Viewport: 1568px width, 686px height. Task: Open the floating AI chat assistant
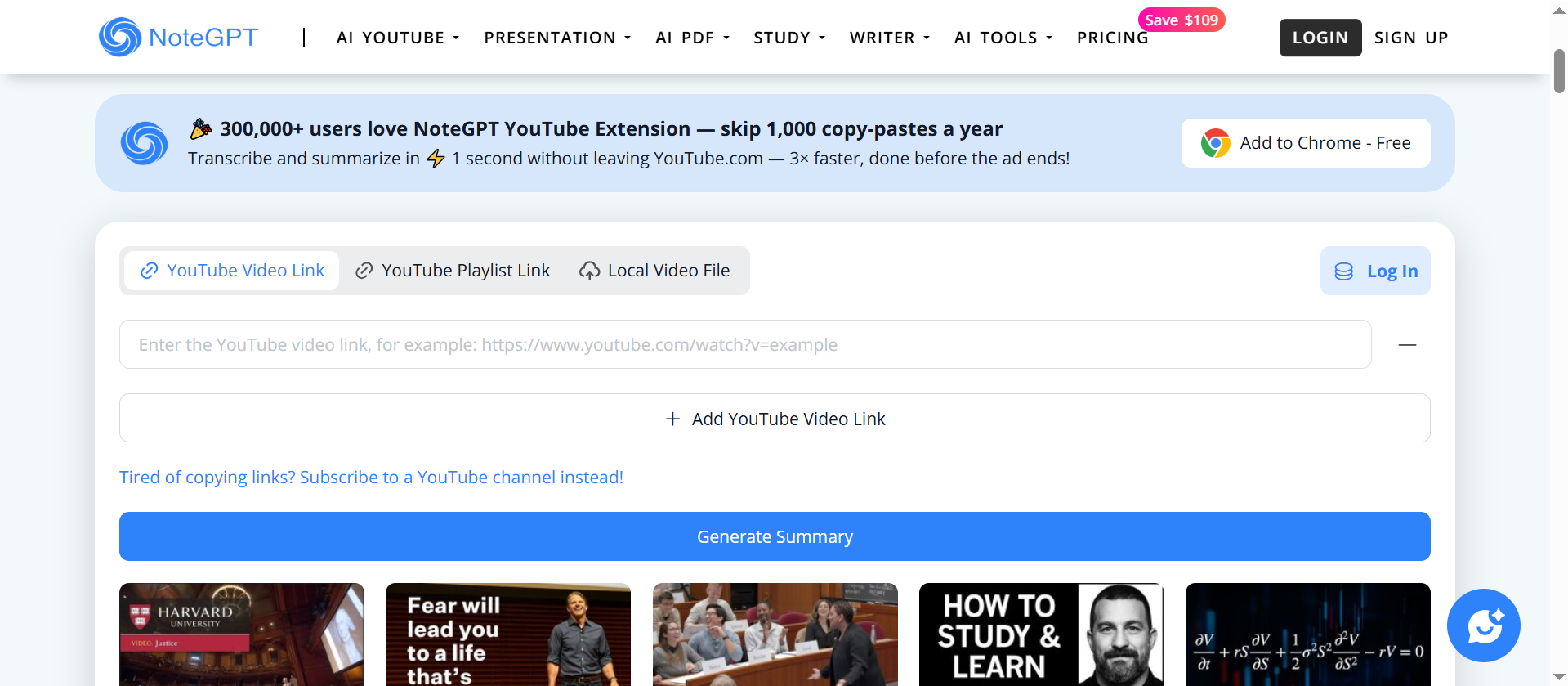click(x=1483, y=625)
